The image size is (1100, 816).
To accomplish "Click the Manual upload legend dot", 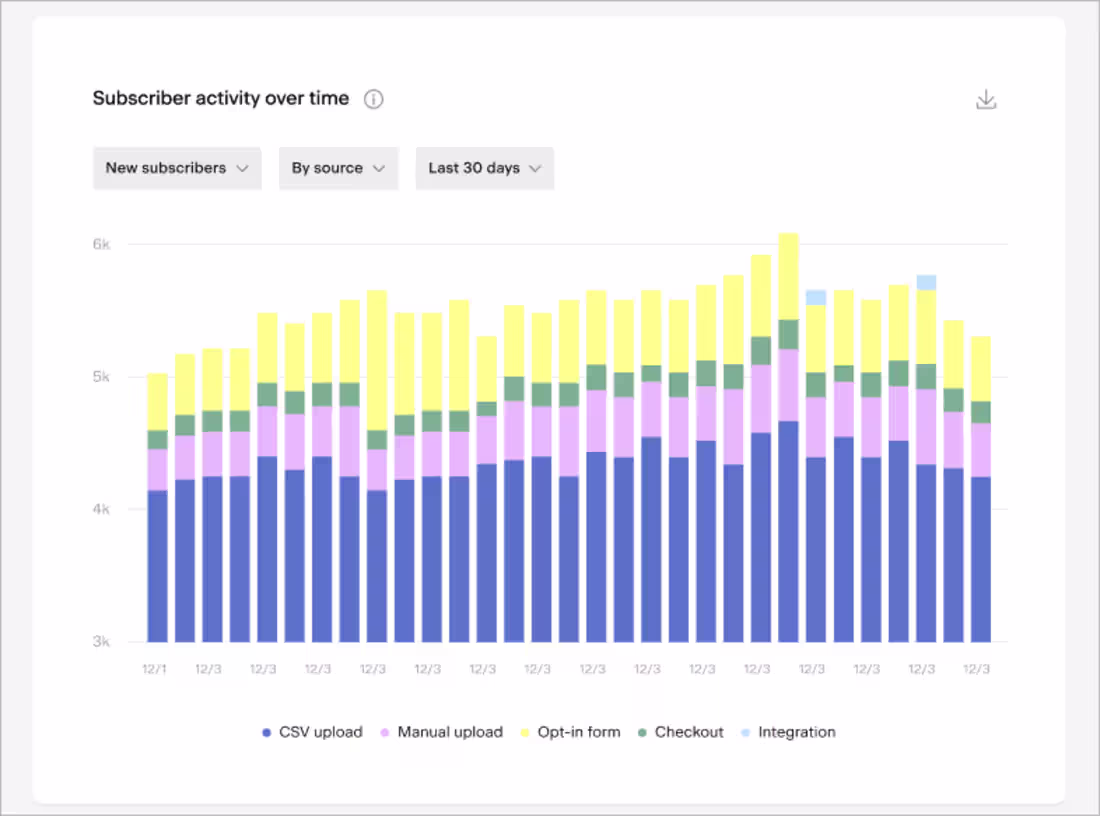I will tap(385, 732).
